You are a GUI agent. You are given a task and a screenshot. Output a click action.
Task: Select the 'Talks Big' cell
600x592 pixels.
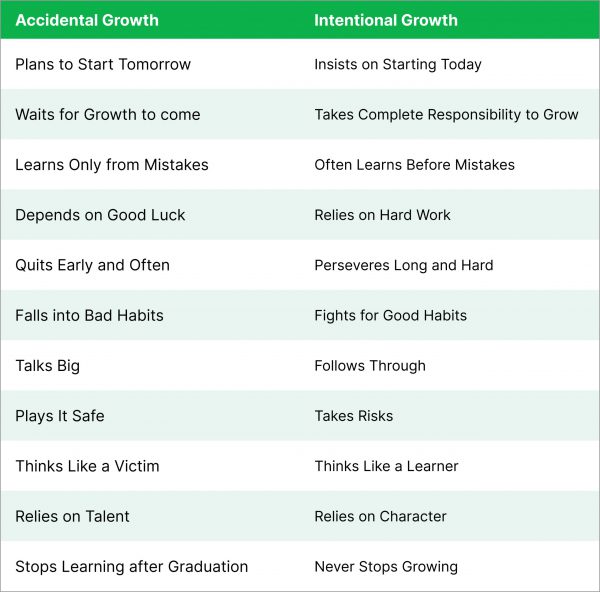(x=47, y=365)
